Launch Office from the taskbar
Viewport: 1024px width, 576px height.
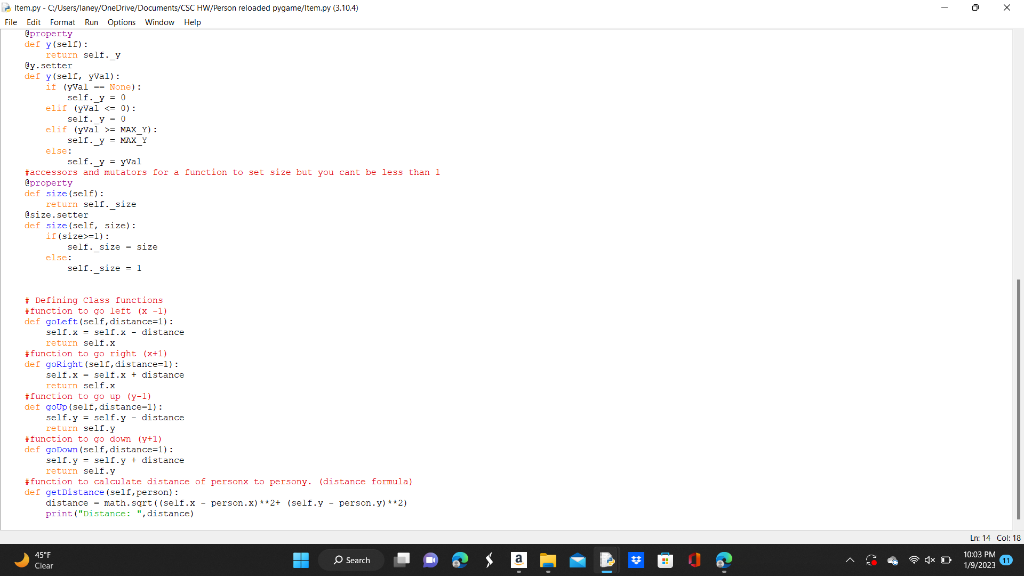coord(694,560)
